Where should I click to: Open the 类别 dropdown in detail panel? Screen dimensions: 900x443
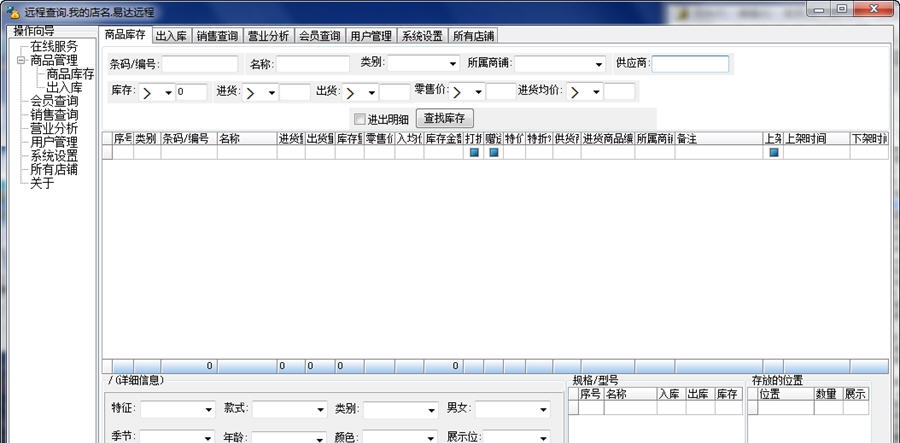[432, 410]
